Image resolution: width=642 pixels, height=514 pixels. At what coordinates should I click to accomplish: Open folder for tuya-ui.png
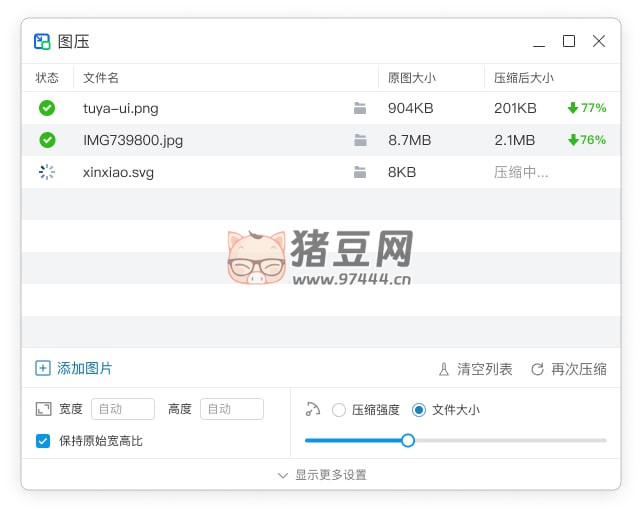click(x=360, y=108)
